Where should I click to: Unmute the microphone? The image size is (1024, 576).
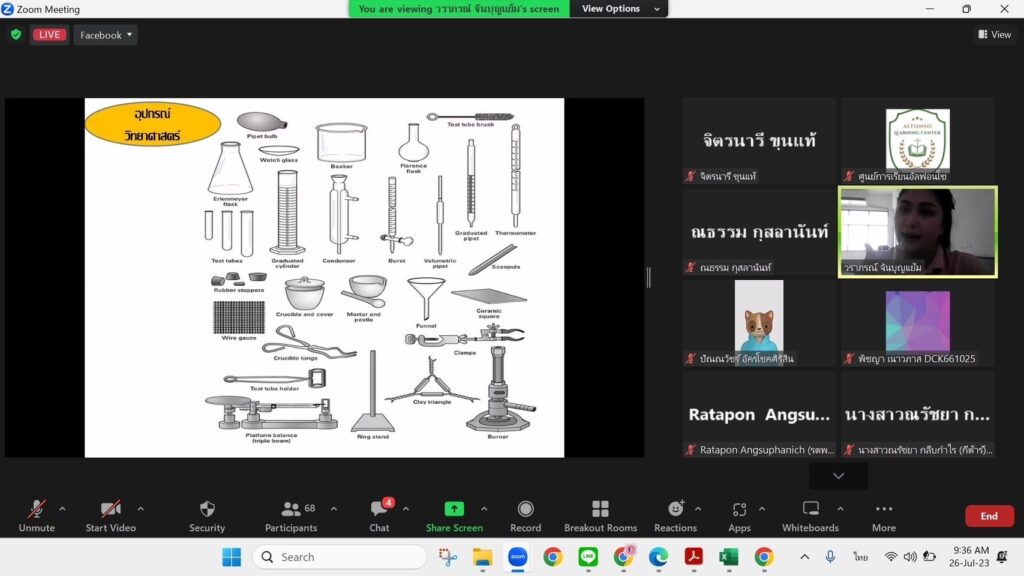(36, 510)
